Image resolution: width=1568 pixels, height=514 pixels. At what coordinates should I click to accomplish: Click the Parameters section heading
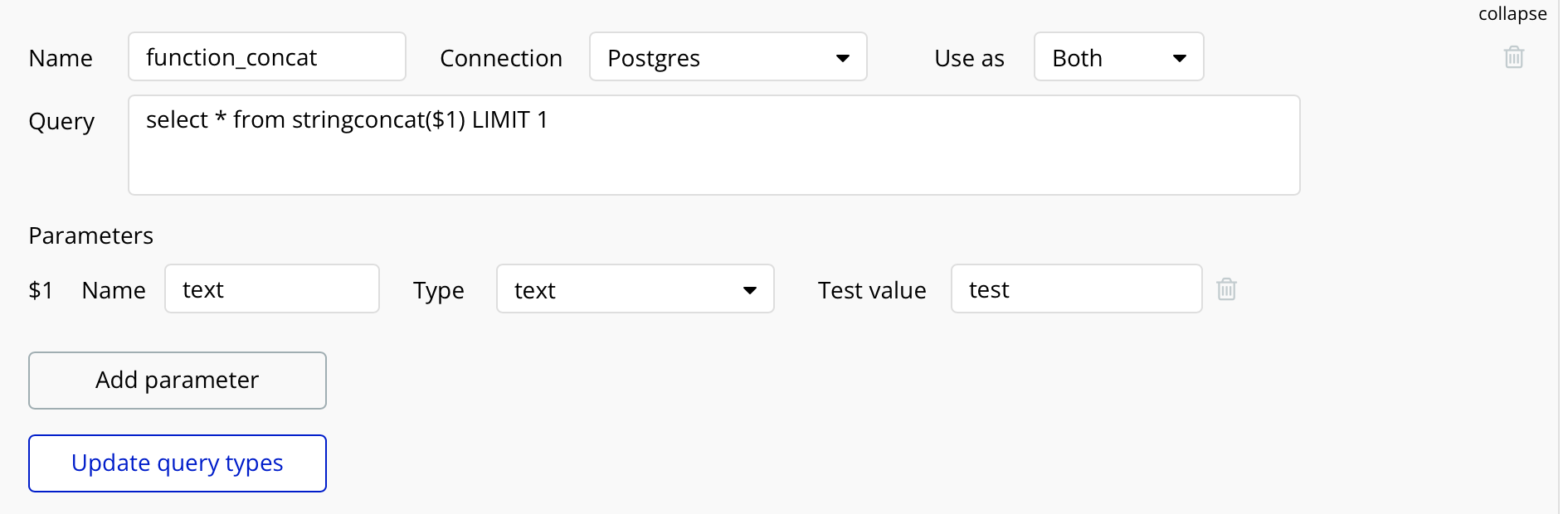[x=90, y=235]
